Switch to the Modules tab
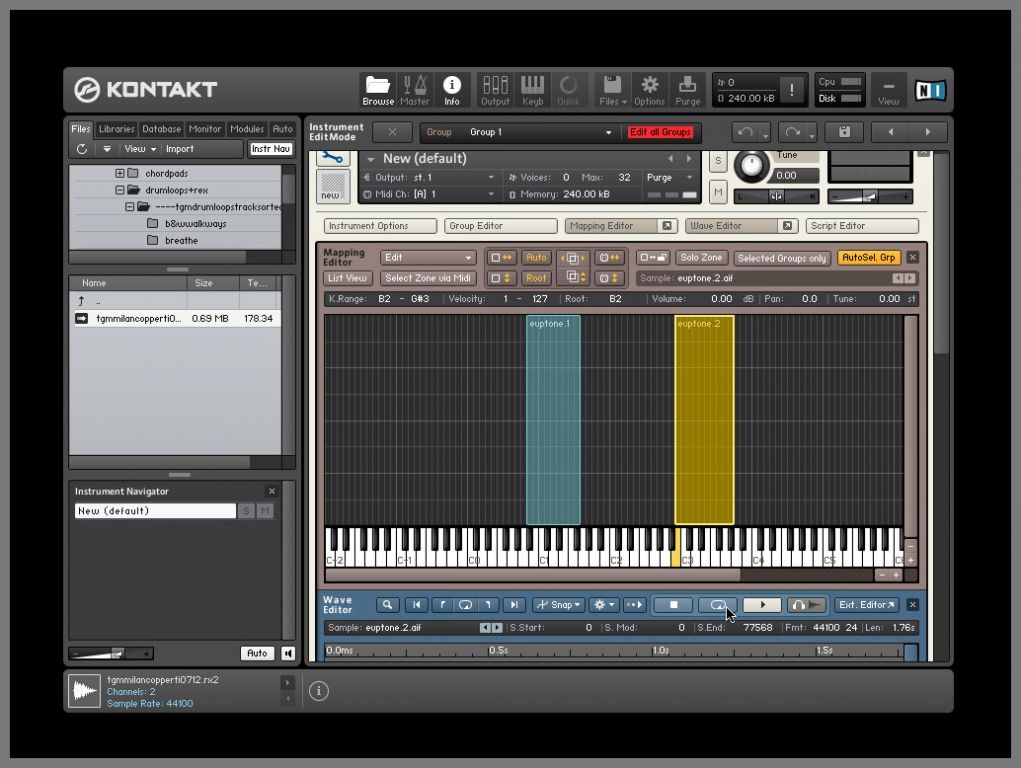Viewport: 1021px width, 768px height. [247, 129]
